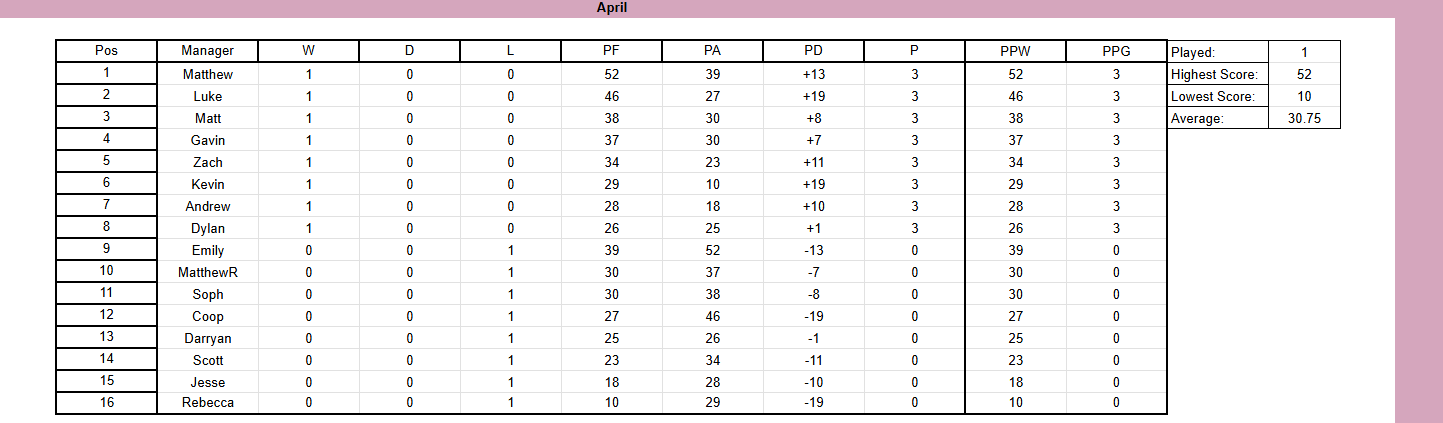This screenshot has width=1443, height=423.
Task: Select Darryan's name cell
Action: [x=207, y=338]
